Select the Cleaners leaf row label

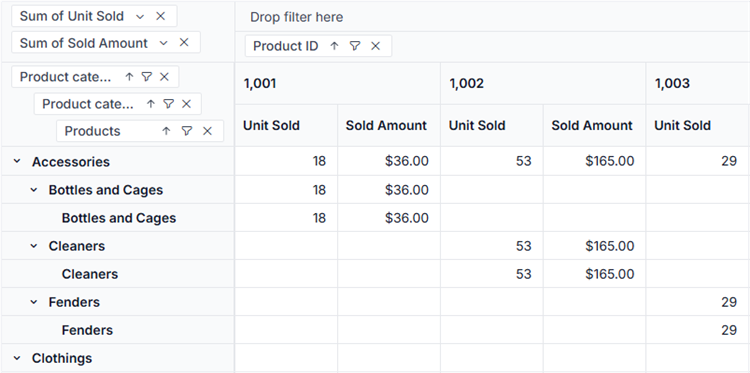(x=90, y=274)
